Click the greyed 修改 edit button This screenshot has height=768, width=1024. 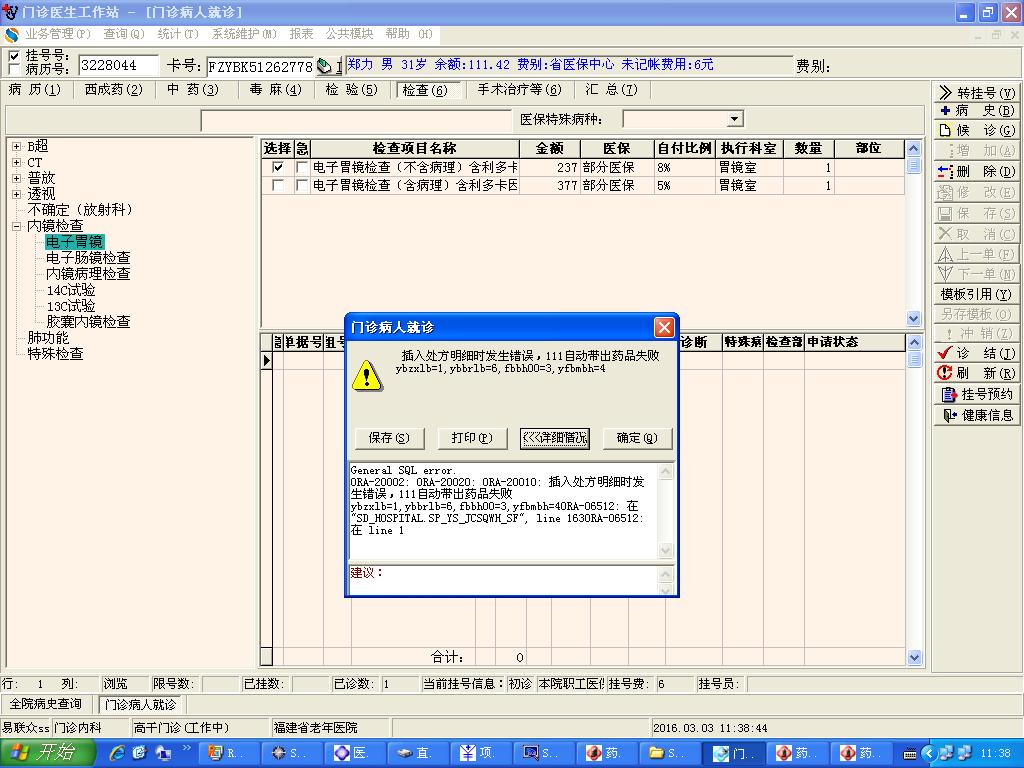point(976,193)
